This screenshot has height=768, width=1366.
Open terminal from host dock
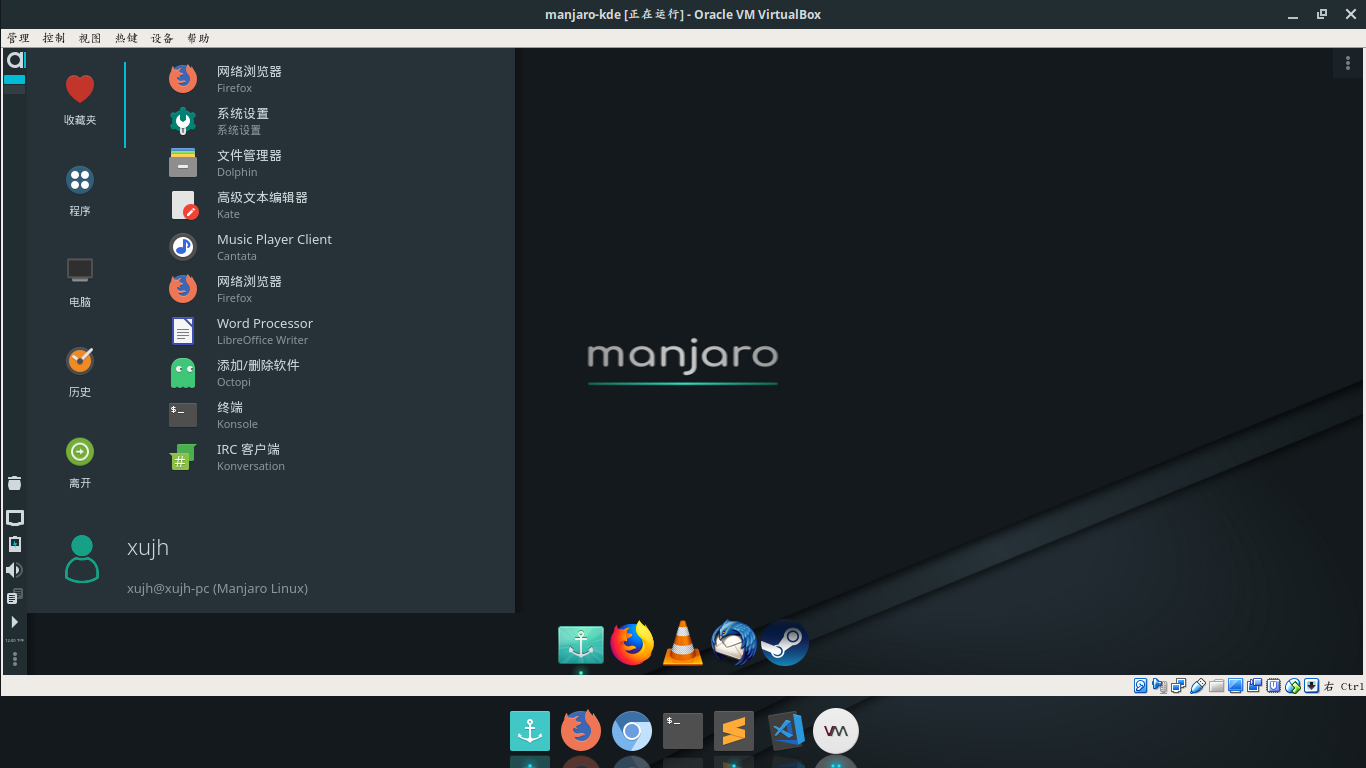[x=683, y=731]
